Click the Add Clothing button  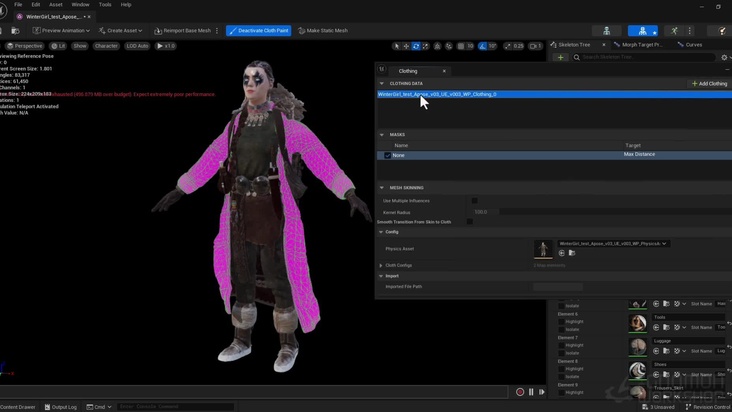tap(710, 84)
